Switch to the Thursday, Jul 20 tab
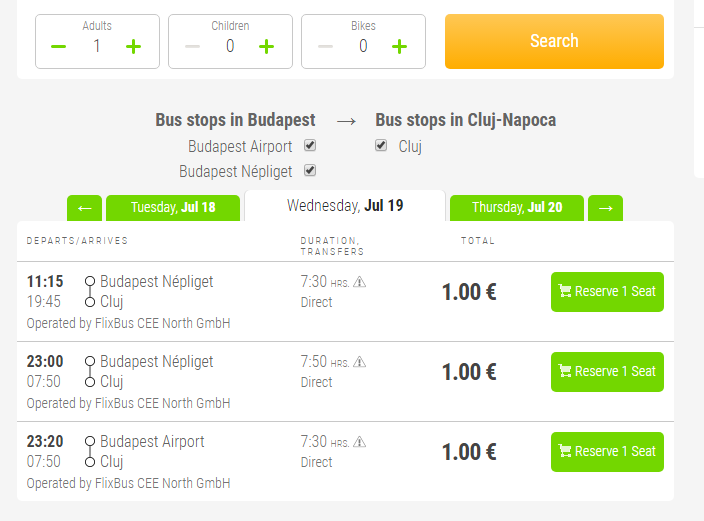 (x=516, y=208)
